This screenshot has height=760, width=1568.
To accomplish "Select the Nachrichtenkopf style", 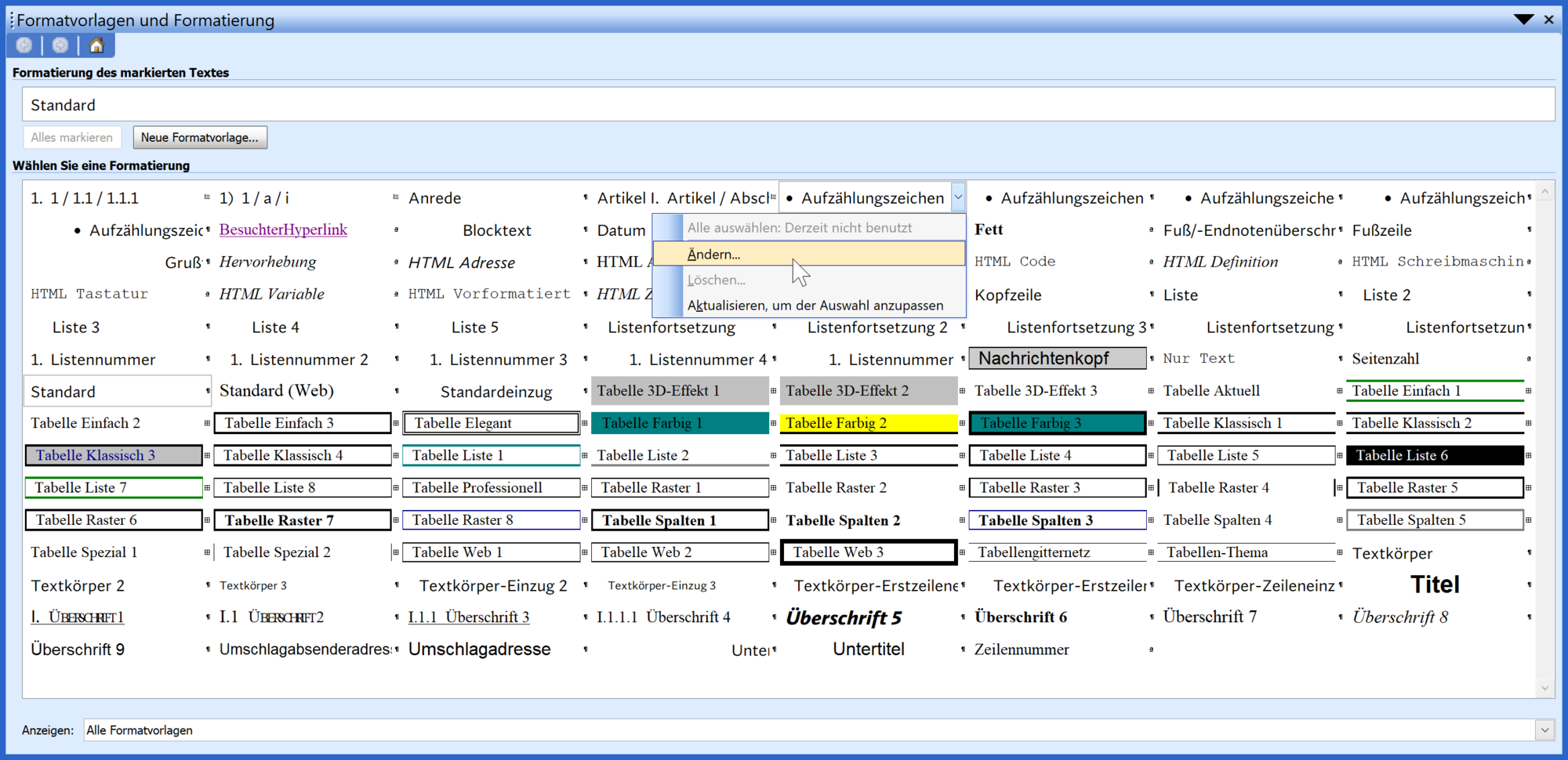I will pyautogui.click(x=1058, y=358).
